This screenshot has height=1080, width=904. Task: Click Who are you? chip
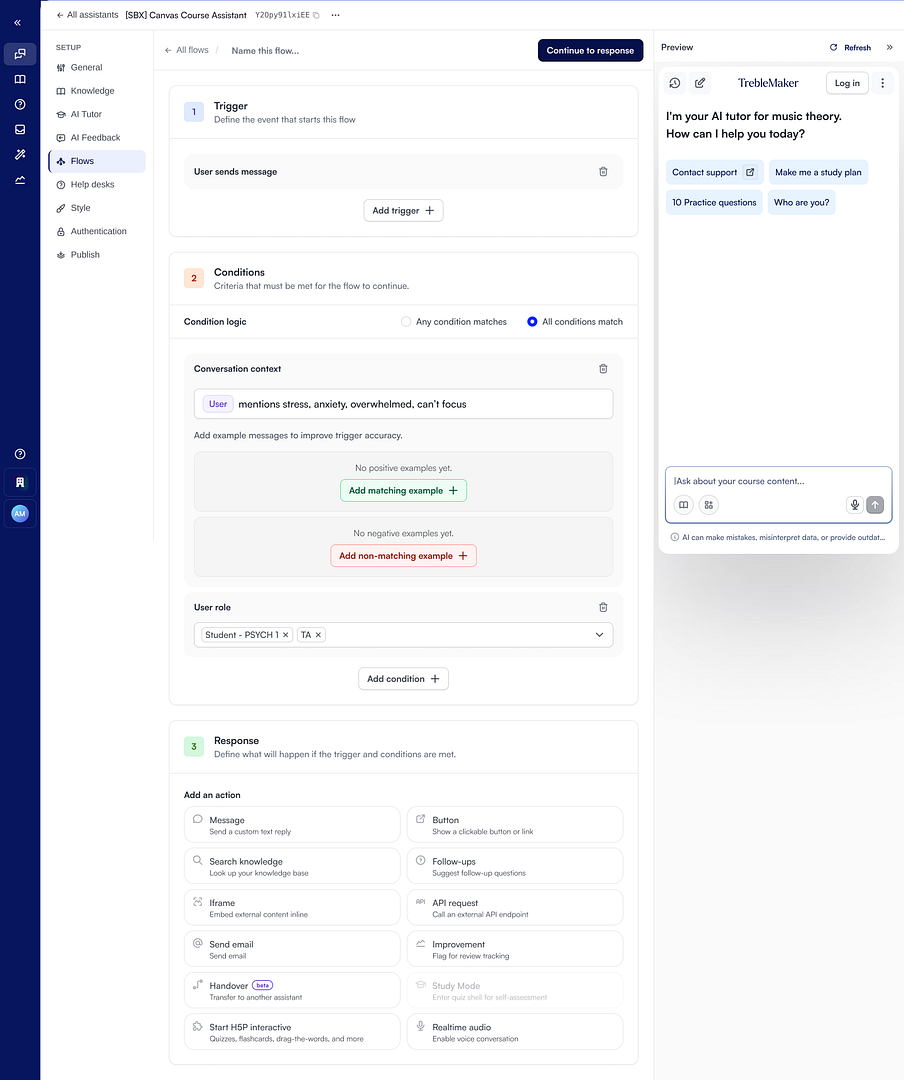pos(801,202)
